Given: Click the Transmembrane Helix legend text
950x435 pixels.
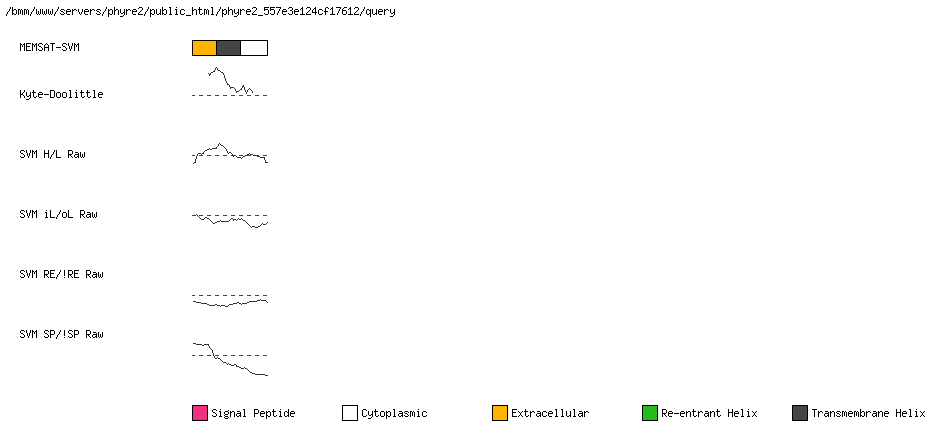Looking at the screenshot, I should coord(868,413).
